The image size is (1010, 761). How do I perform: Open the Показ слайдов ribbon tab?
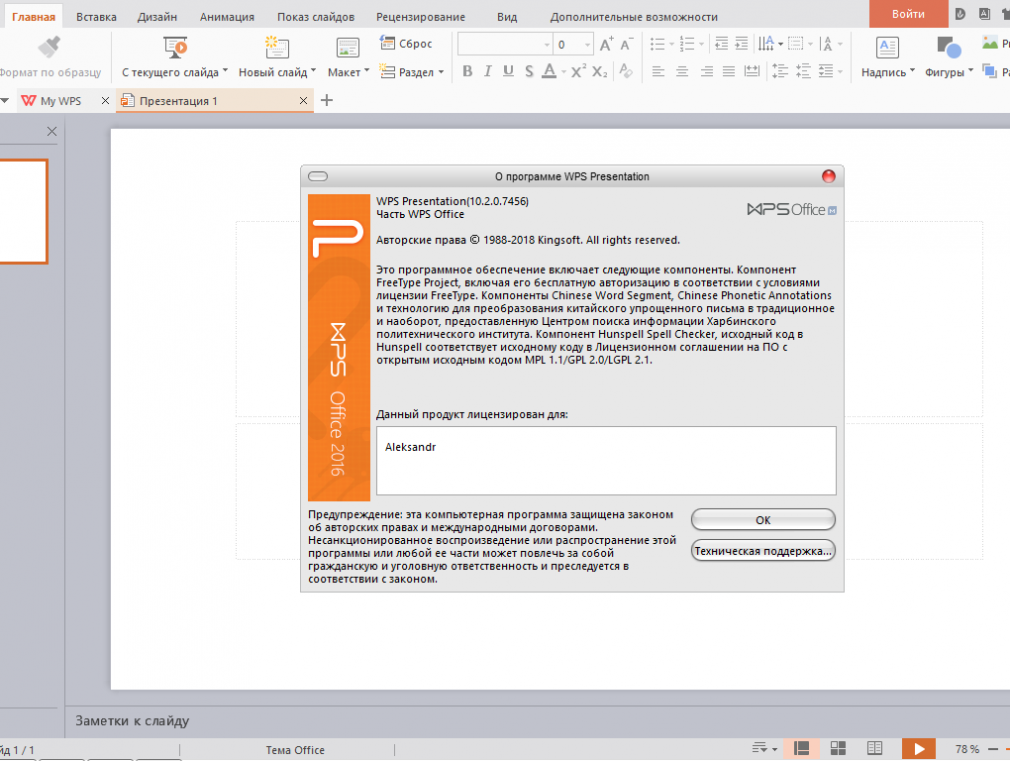316,17
